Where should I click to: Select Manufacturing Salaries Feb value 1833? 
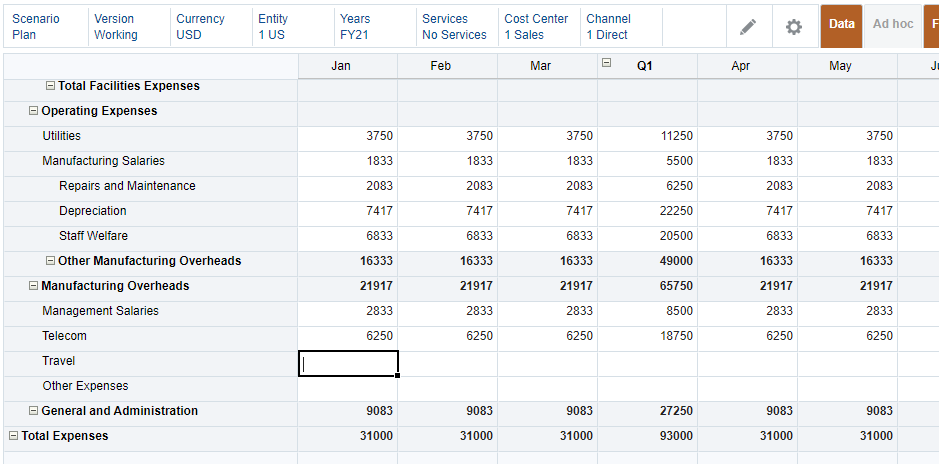point(447,164)
